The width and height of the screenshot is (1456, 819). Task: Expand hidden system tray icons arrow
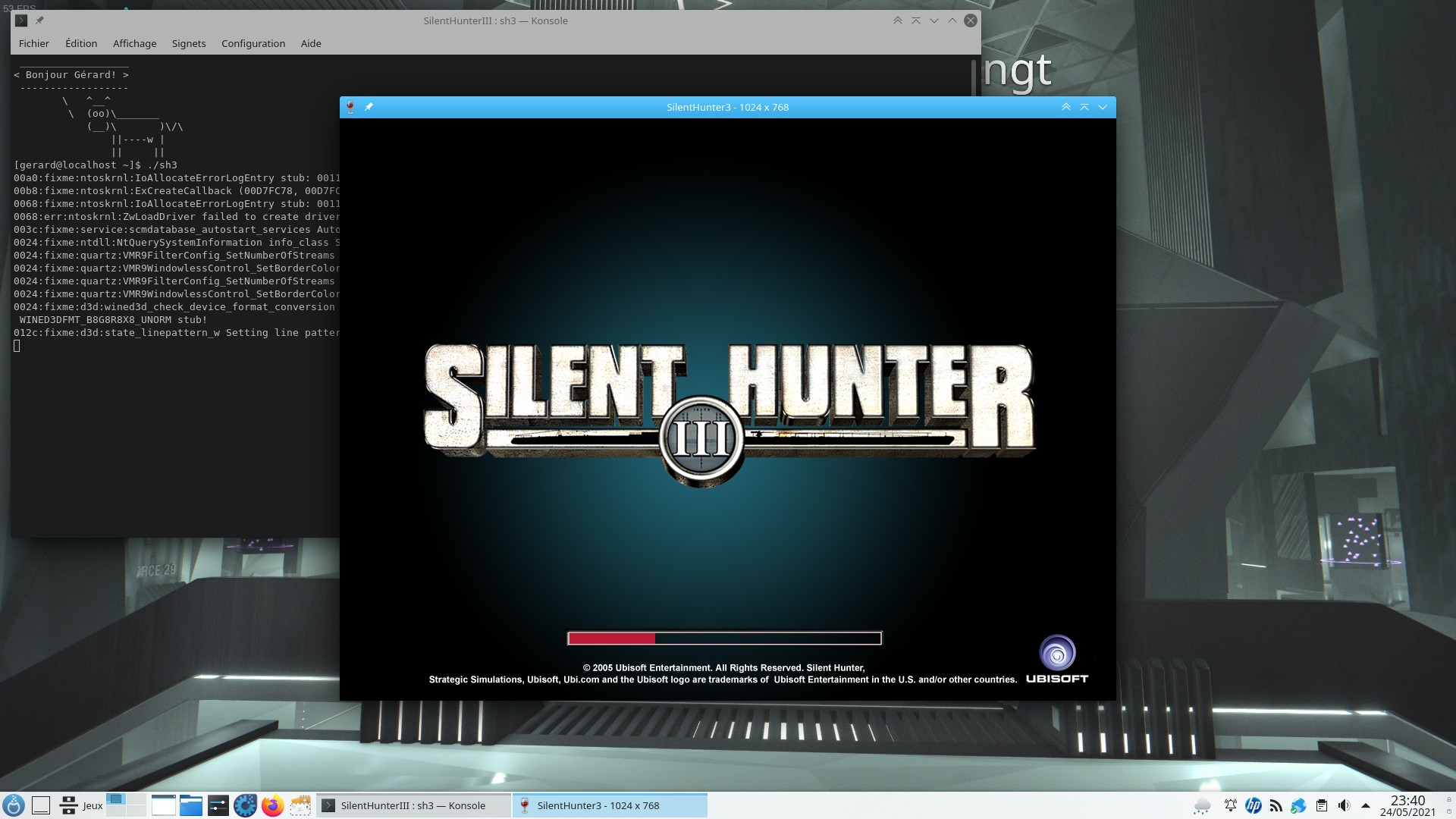pyautogui.click(x=1366, y=805)
